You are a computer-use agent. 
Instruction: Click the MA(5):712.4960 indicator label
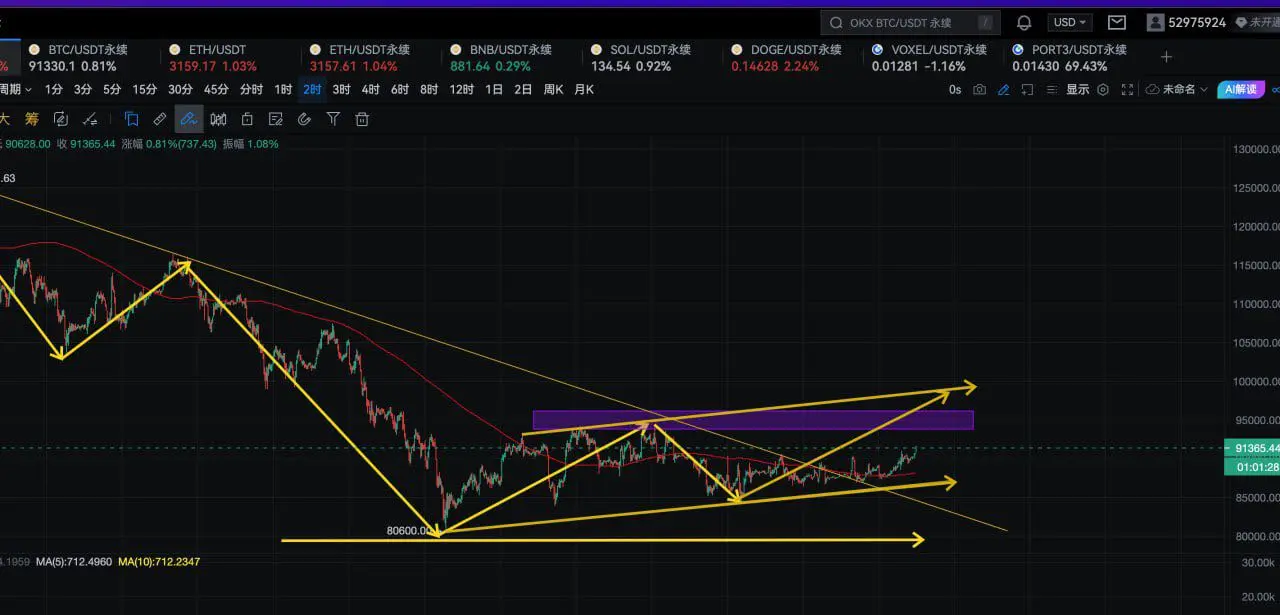tap(73, 562)
